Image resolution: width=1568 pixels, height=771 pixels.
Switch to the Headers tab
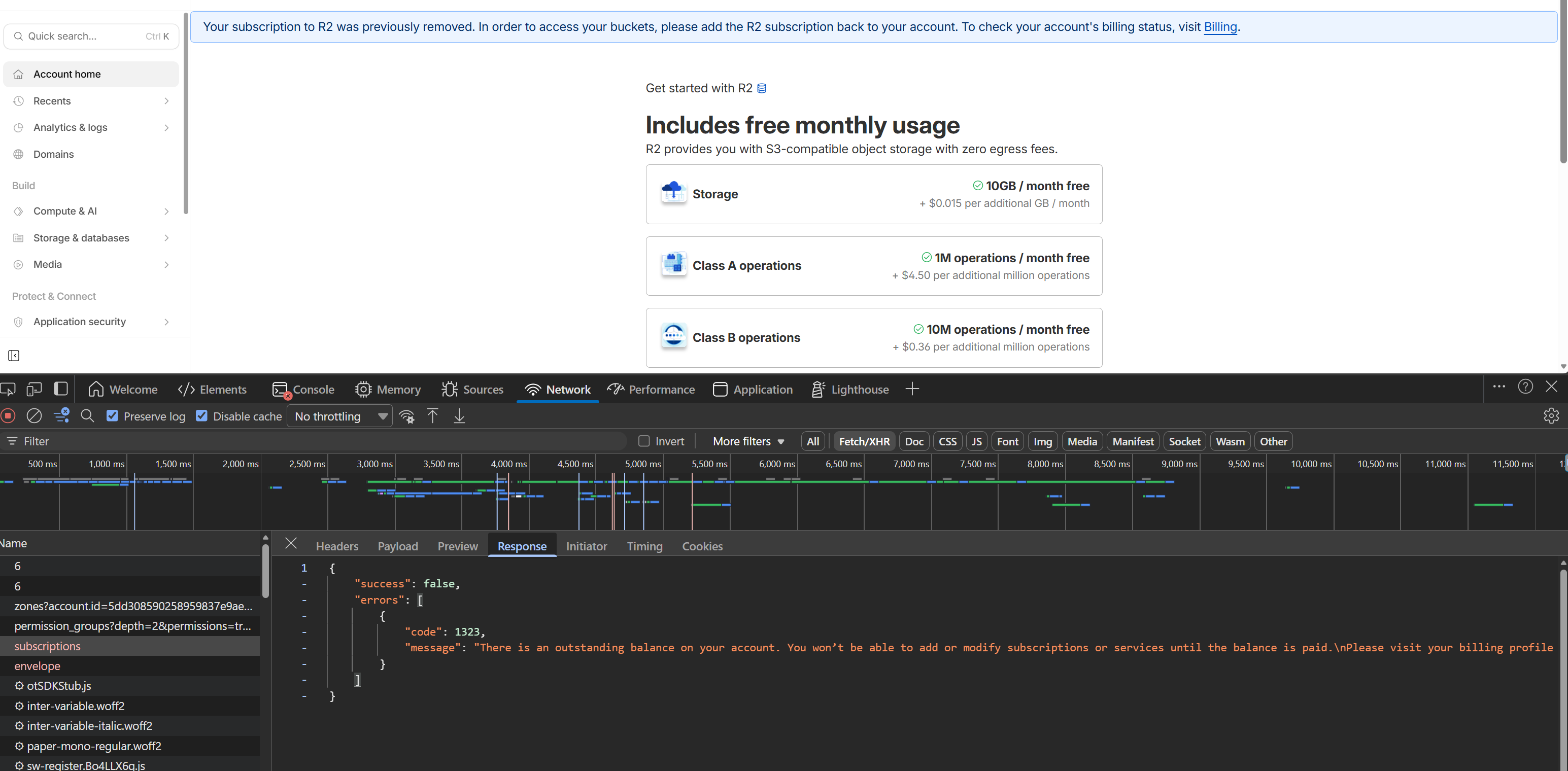click(336, 546)
